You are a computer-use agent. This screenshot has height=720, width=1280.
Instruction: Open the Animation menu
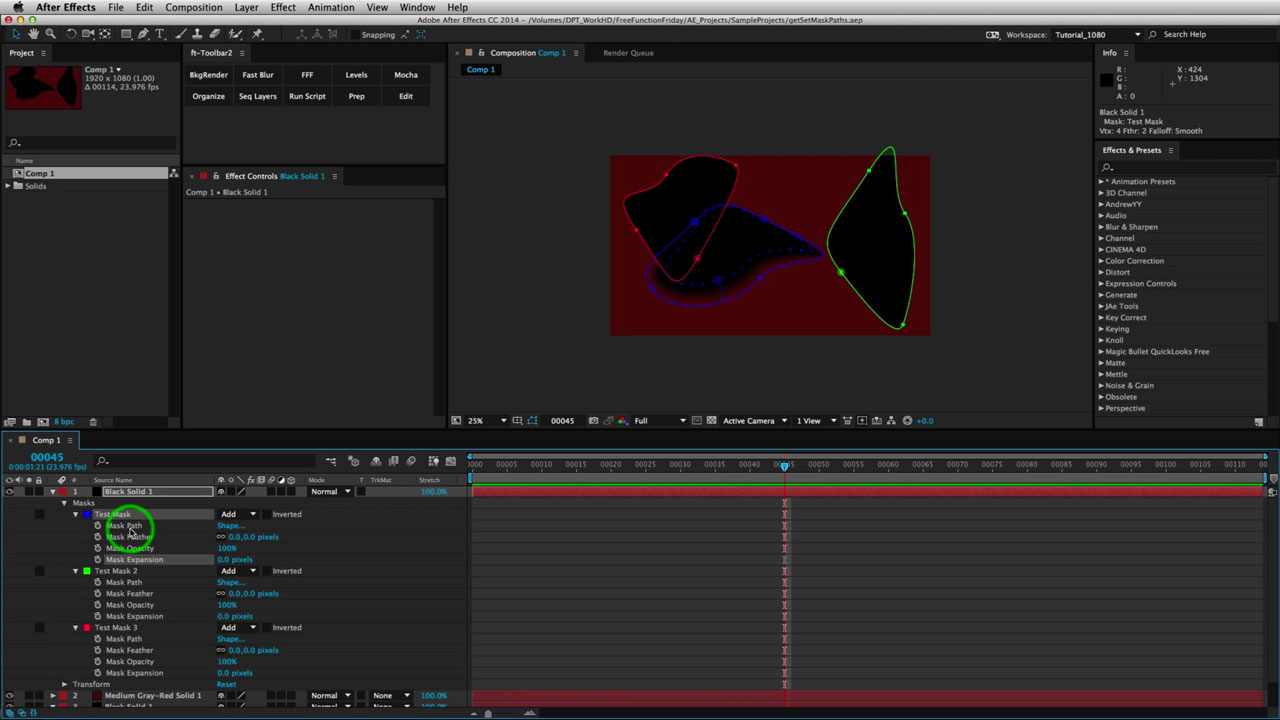331,7
